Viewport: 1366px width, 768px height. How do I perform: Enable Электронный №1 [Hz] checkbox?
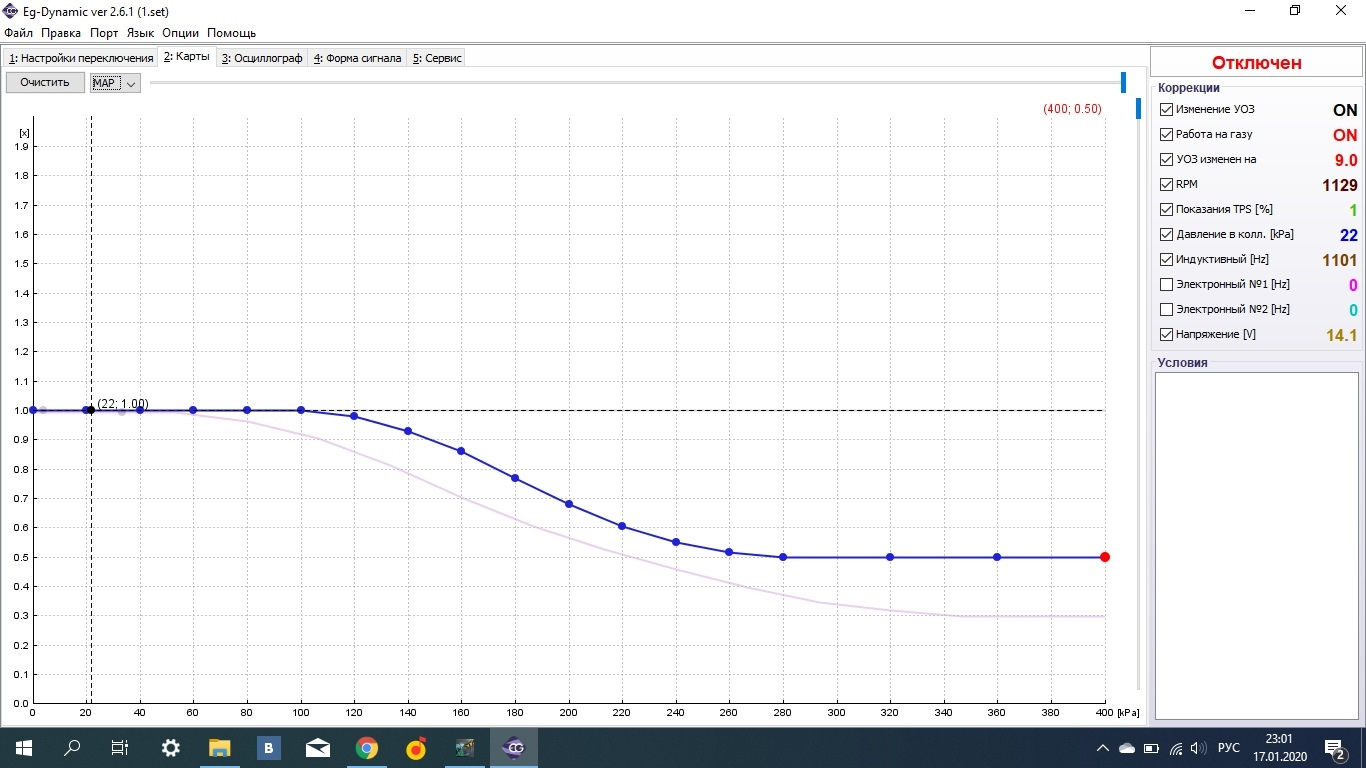tap(1166, 284)
